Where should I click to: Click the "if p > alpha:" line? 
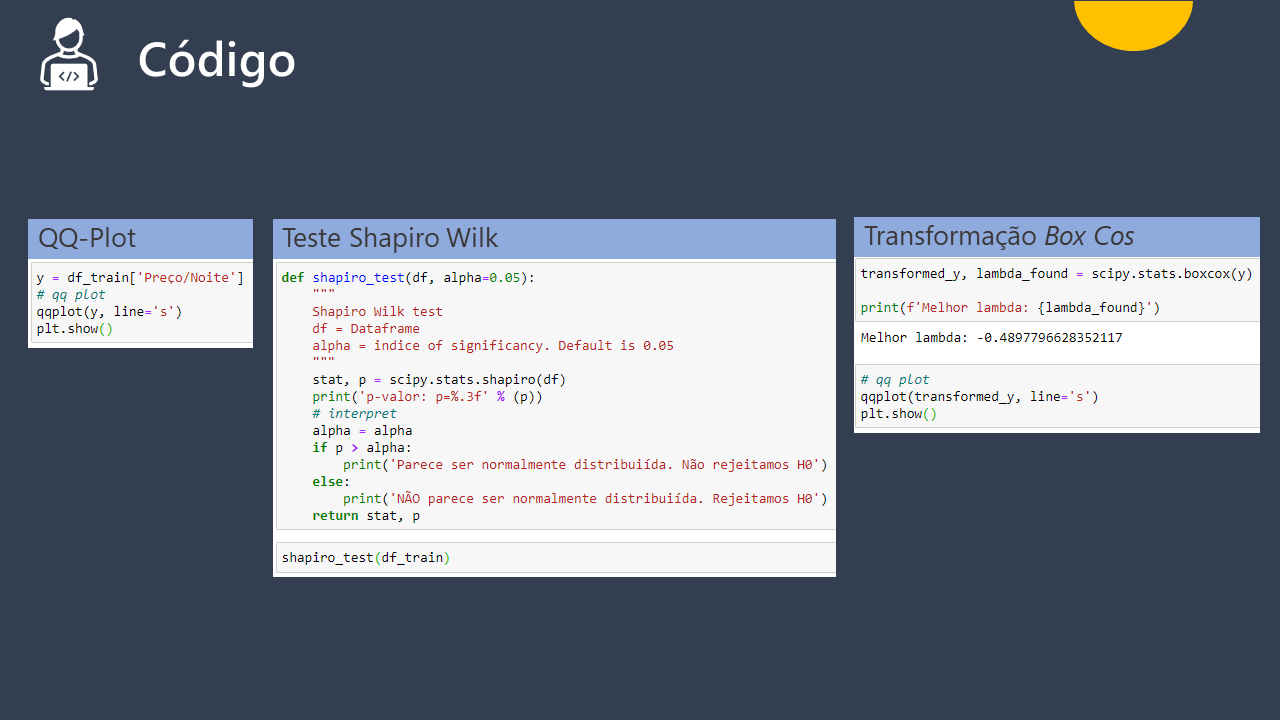pyautogui.click(x=362, y=448)
